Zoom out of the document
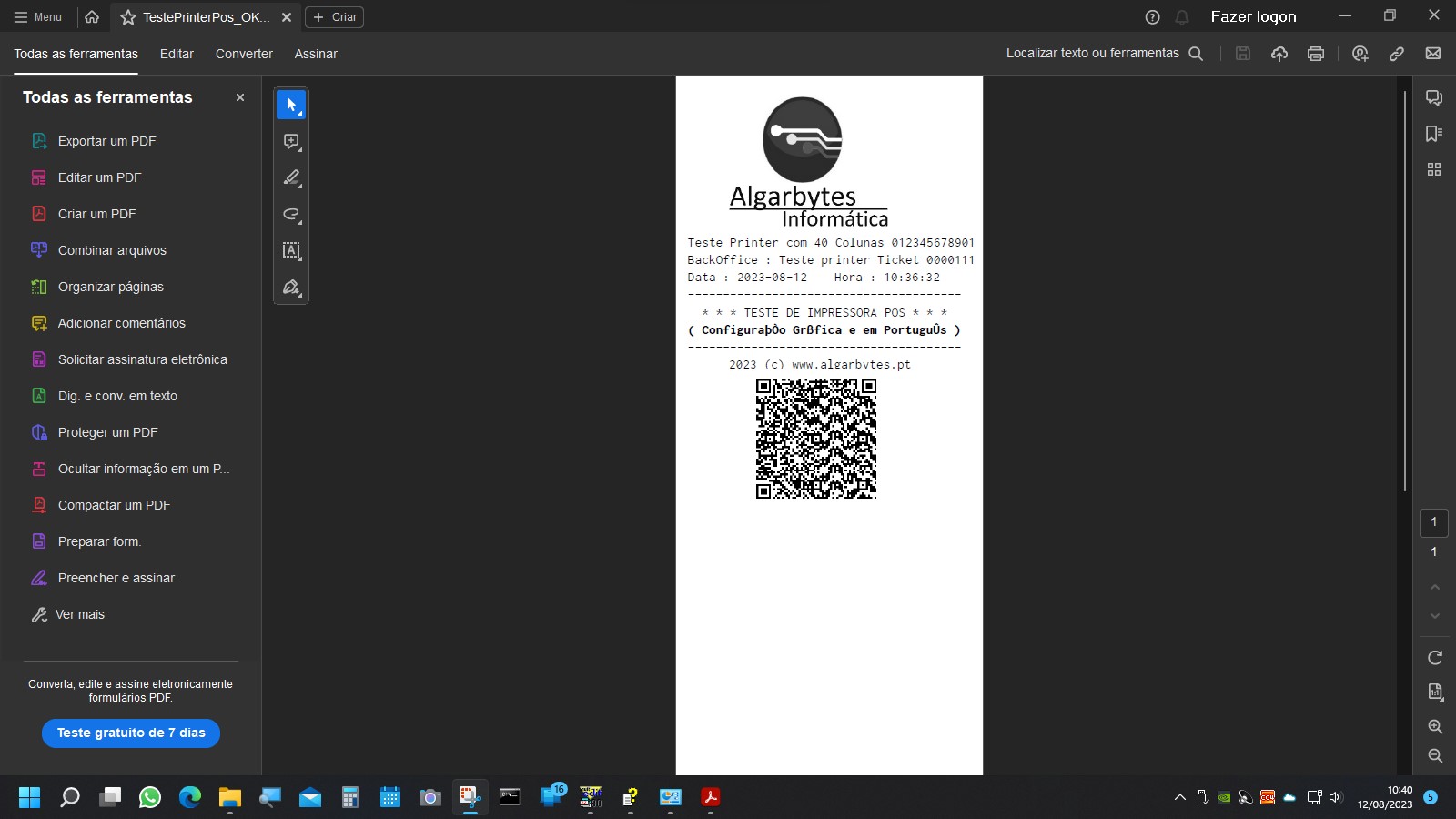 click(x=1435, y=755)
